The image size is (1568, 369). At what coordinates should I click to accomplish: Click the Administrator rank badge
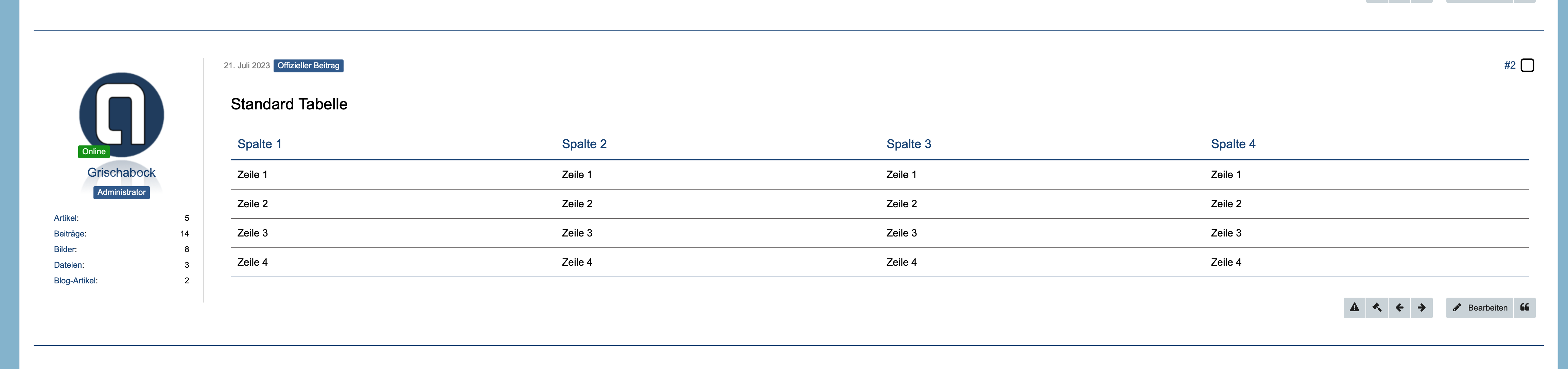point(121,192)
